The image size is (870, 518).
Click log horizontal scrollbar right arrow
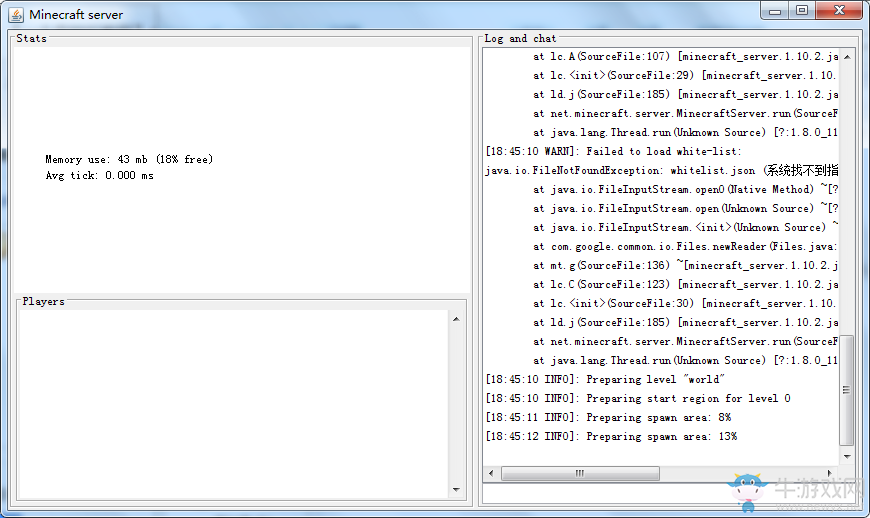829,473
